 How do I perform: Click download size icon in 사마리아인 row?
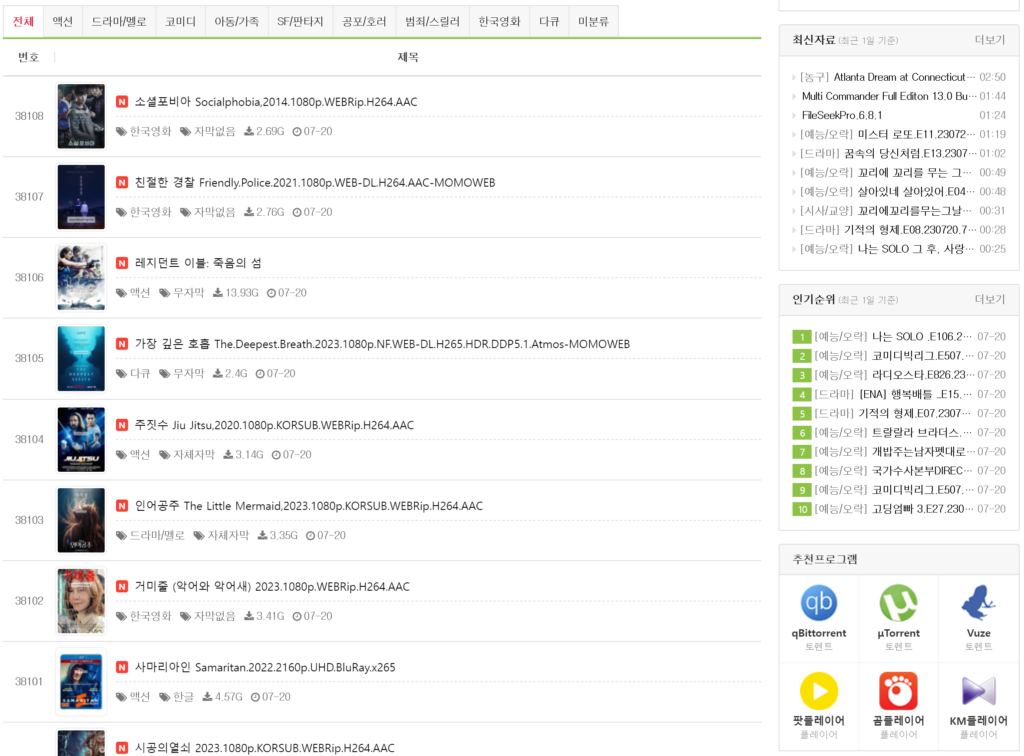pos(207,697)
